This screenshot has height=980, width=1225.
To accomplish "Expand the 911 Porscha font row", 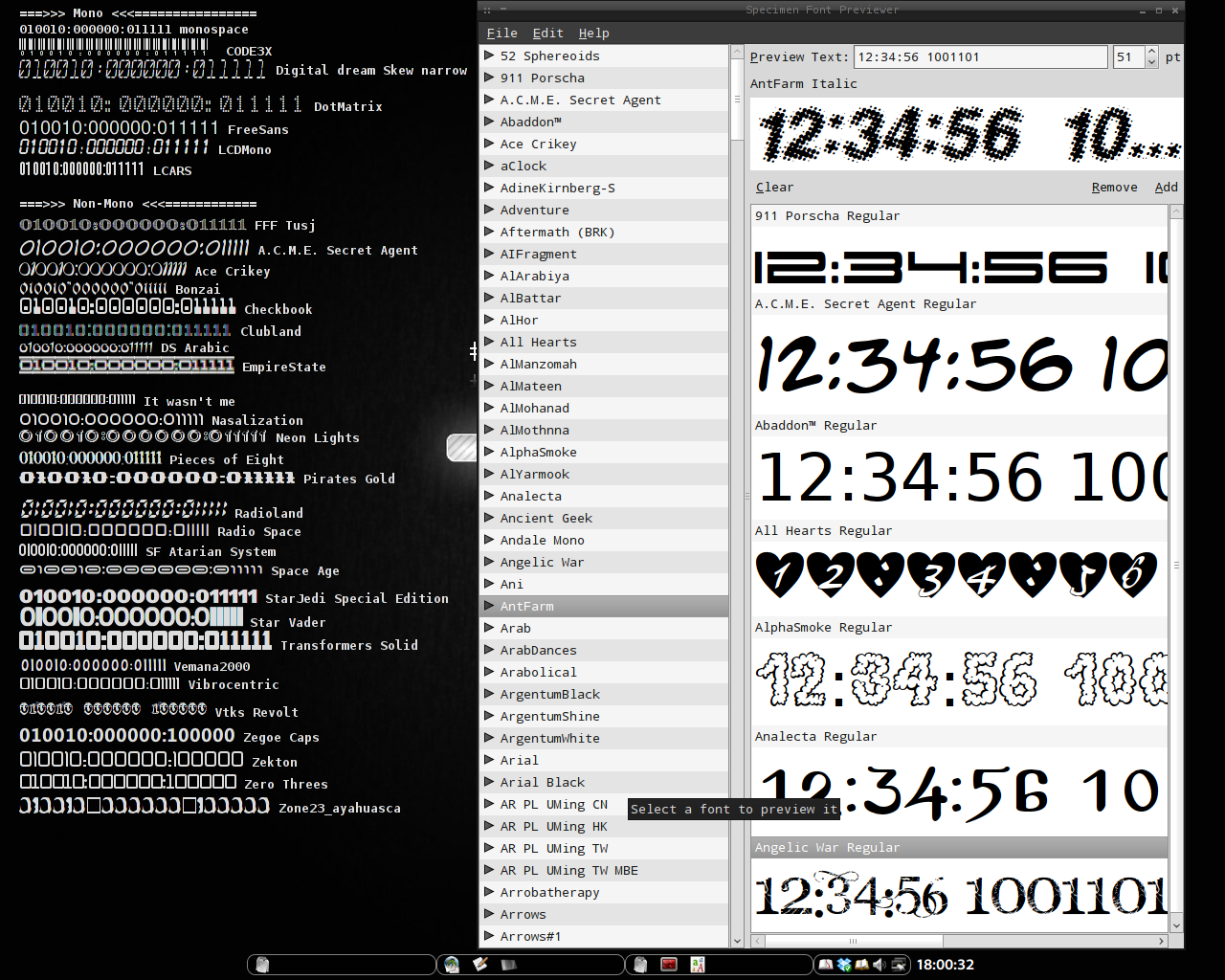I will [489, 78].
